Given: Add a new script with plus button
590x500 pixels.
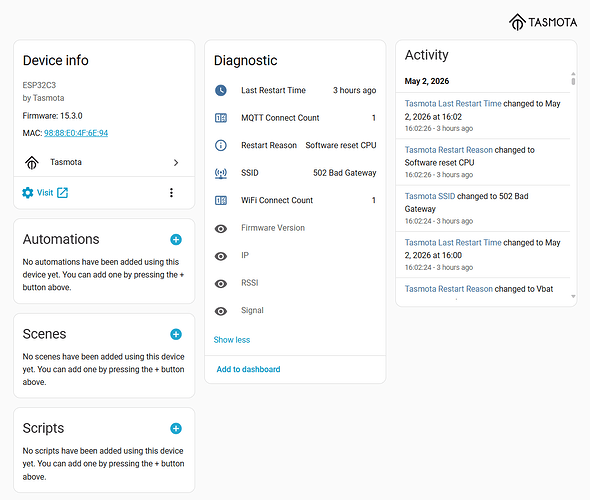Looking at the screenshot, I should coord(176,428).
